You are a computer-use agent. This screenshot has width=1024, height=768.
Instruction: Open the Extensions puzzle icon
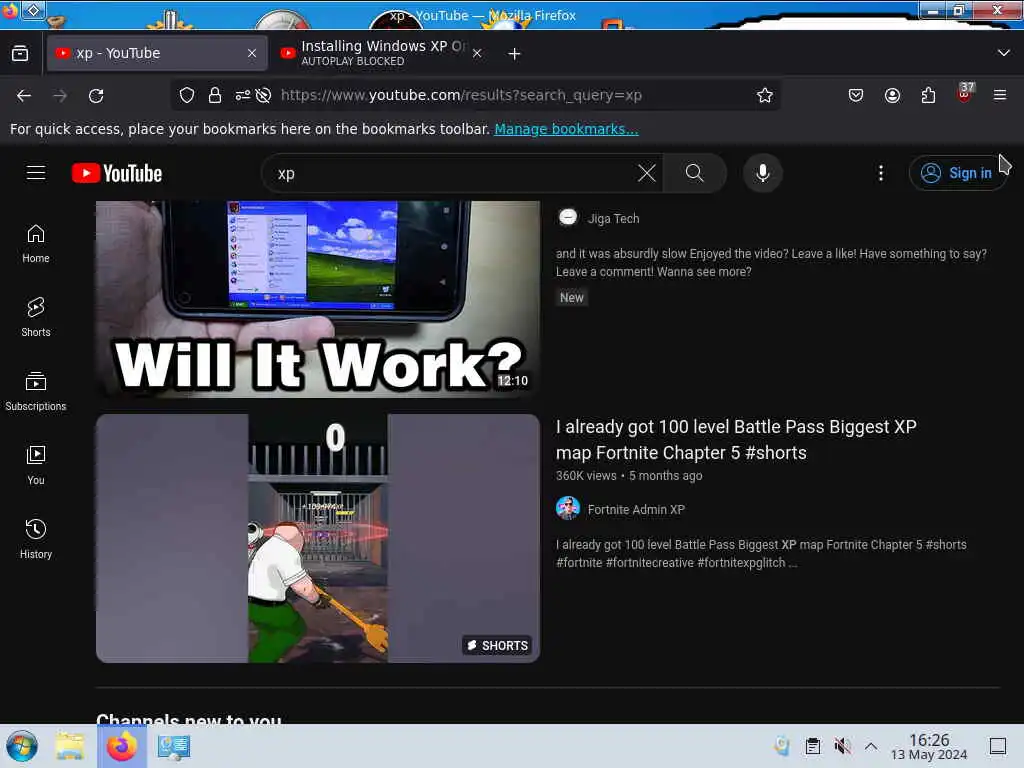[x=928, y=95]
